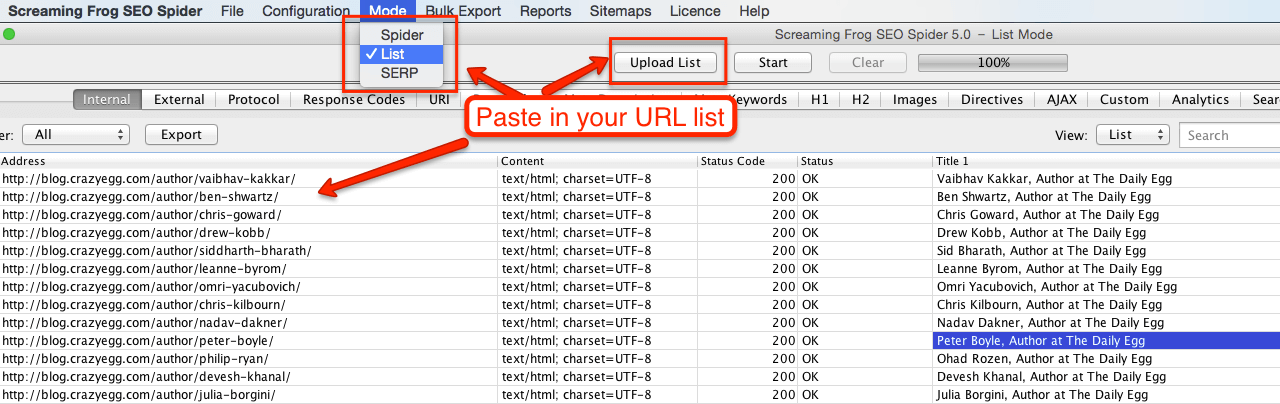The width and height of the screenshot is (1280, 404).
Task: Open the Configuration menu
Action: [306, 11]
